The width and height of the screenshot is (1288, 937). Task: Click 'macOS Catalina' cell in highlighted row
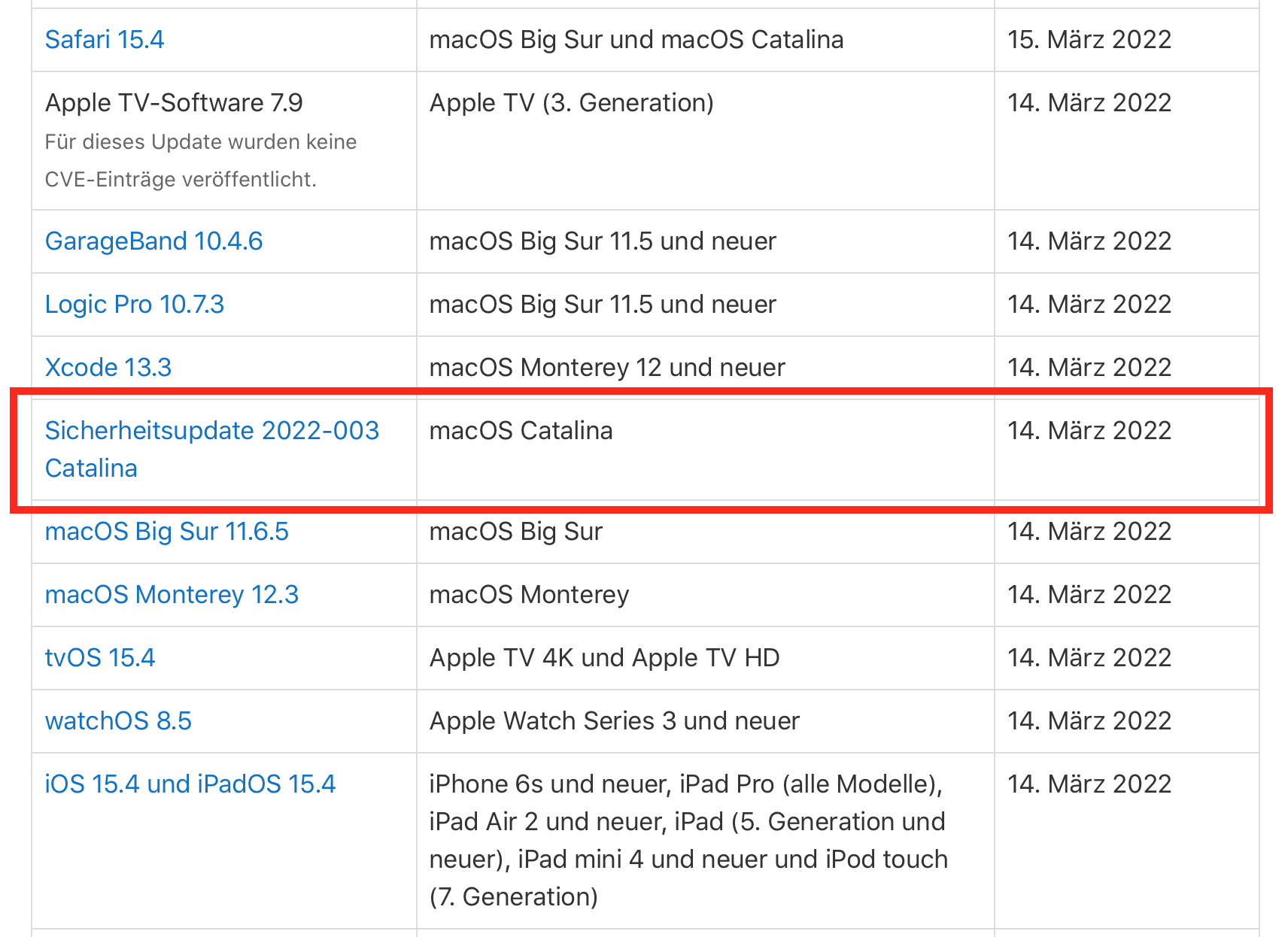(x=521, y=431)
